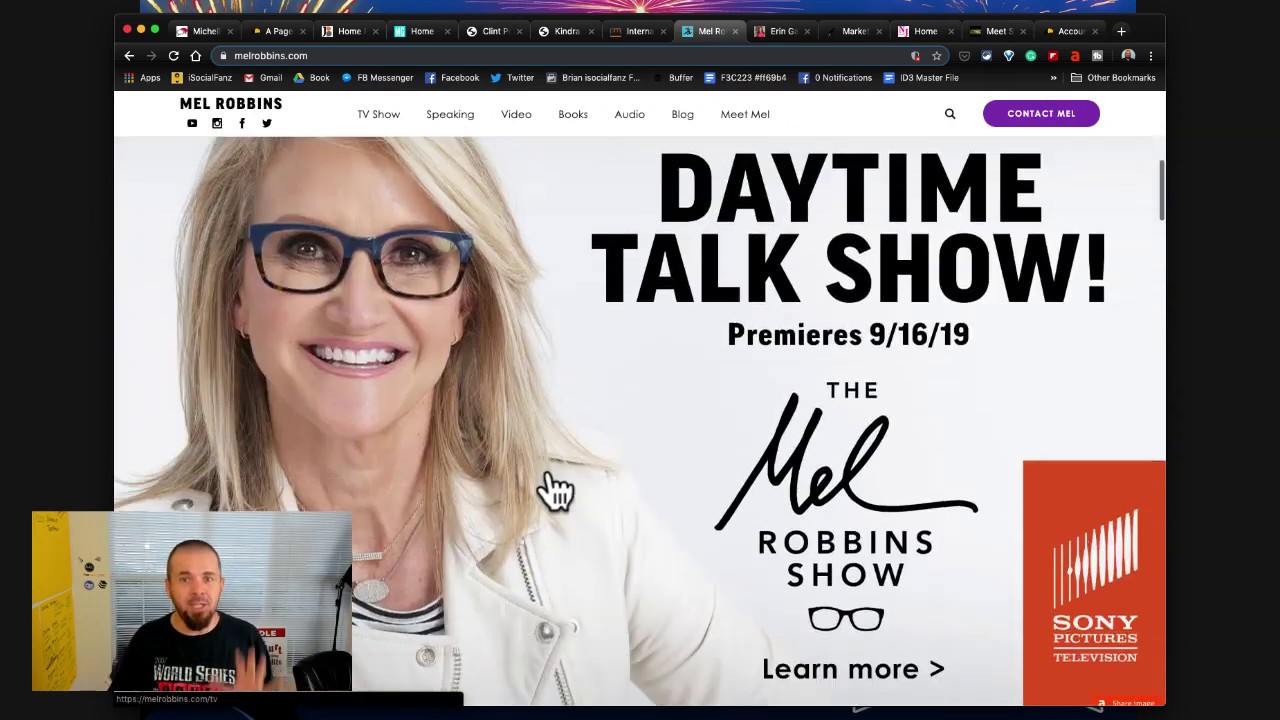Image resolution: width=1280 pixels, height=720 pixels.
Task: Open Book Google Drive bookmark
Action: (x=311, y=78)
